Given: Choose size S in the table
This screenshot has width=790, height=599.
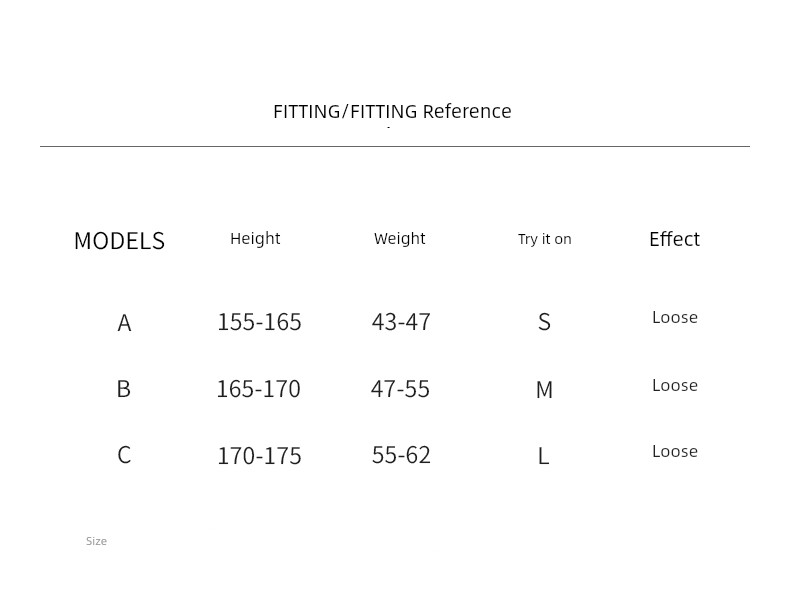Looking at the screenshot, I should tap(544, 322).
